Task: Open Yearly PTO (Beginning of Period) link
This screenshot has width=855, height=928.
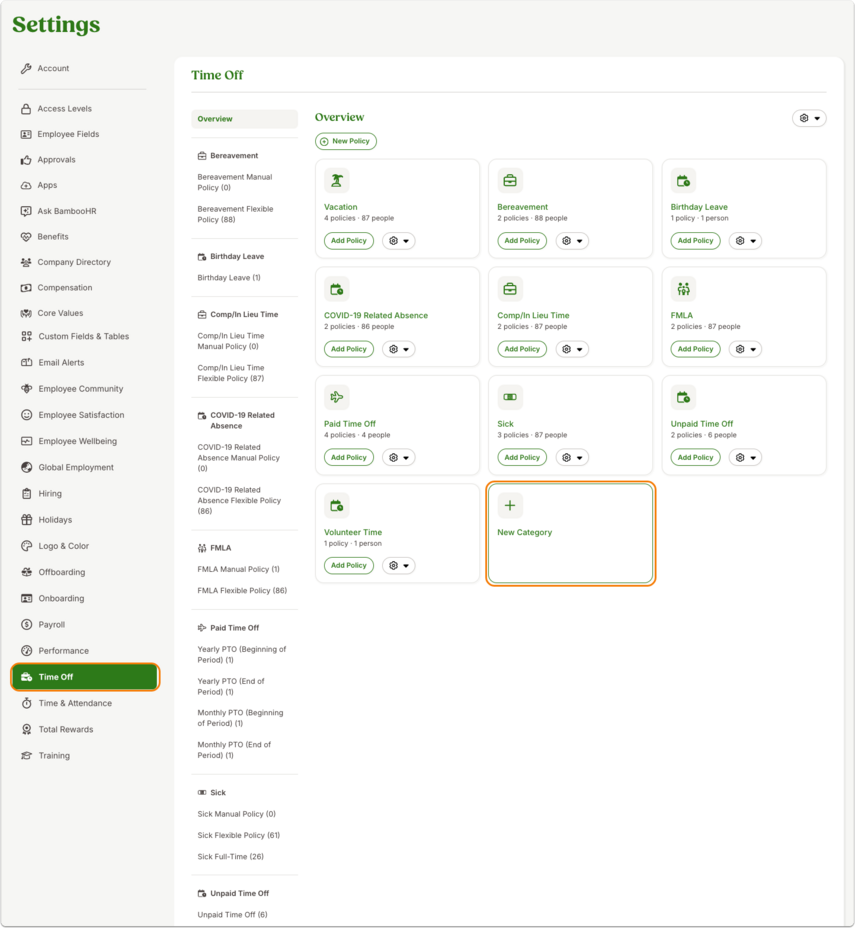Action: tap(241, 655)
